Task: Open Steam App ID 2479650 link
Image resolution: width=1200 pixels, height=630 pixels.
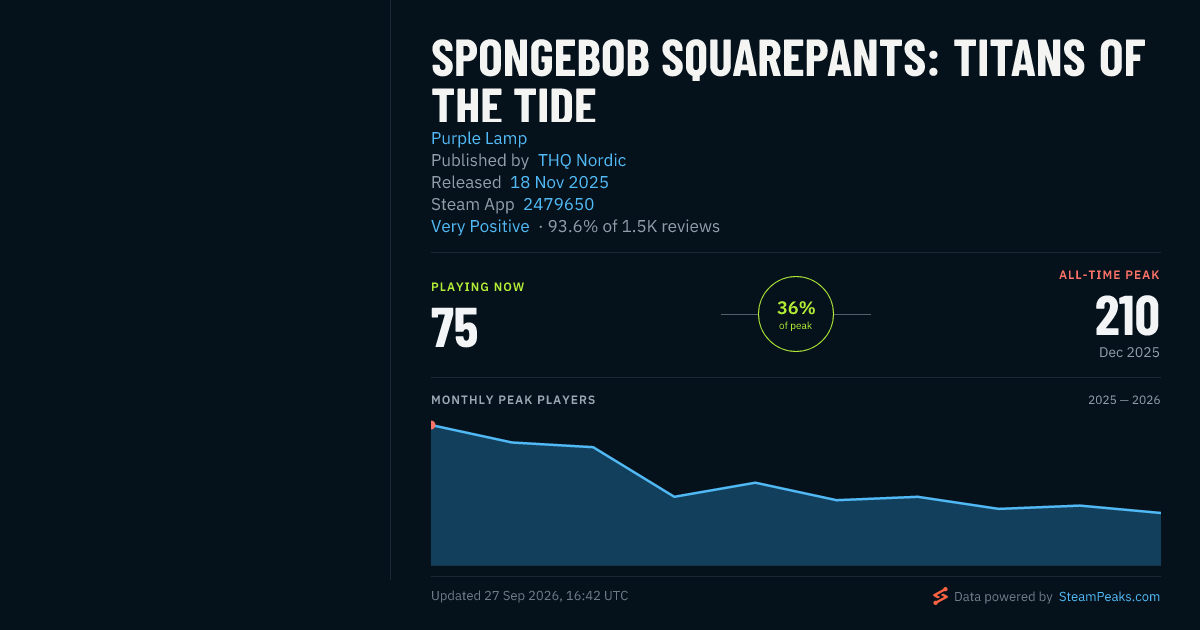Action: point(558,204)
